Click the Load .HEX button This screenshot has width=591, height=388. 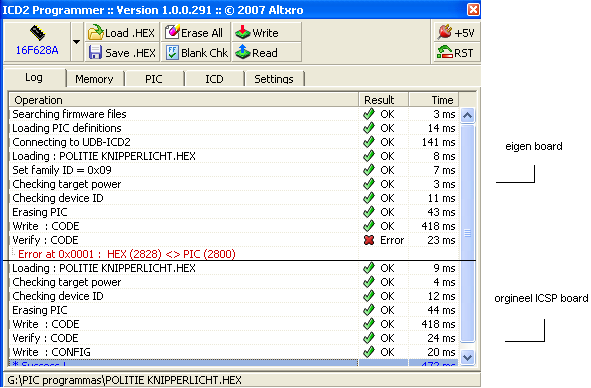pyautogui.click(x=122, y=33)
